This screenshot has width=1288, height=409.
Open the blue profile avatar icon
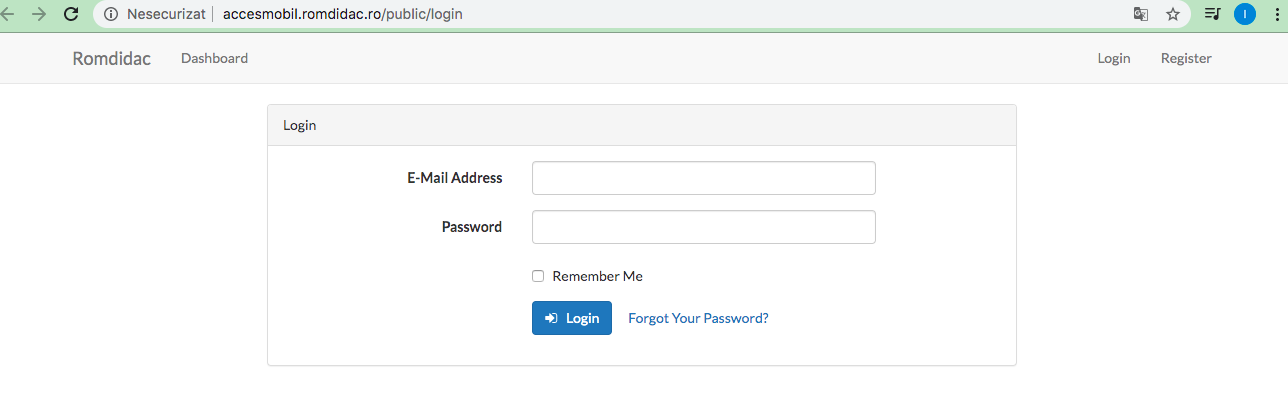[1245, 14]
